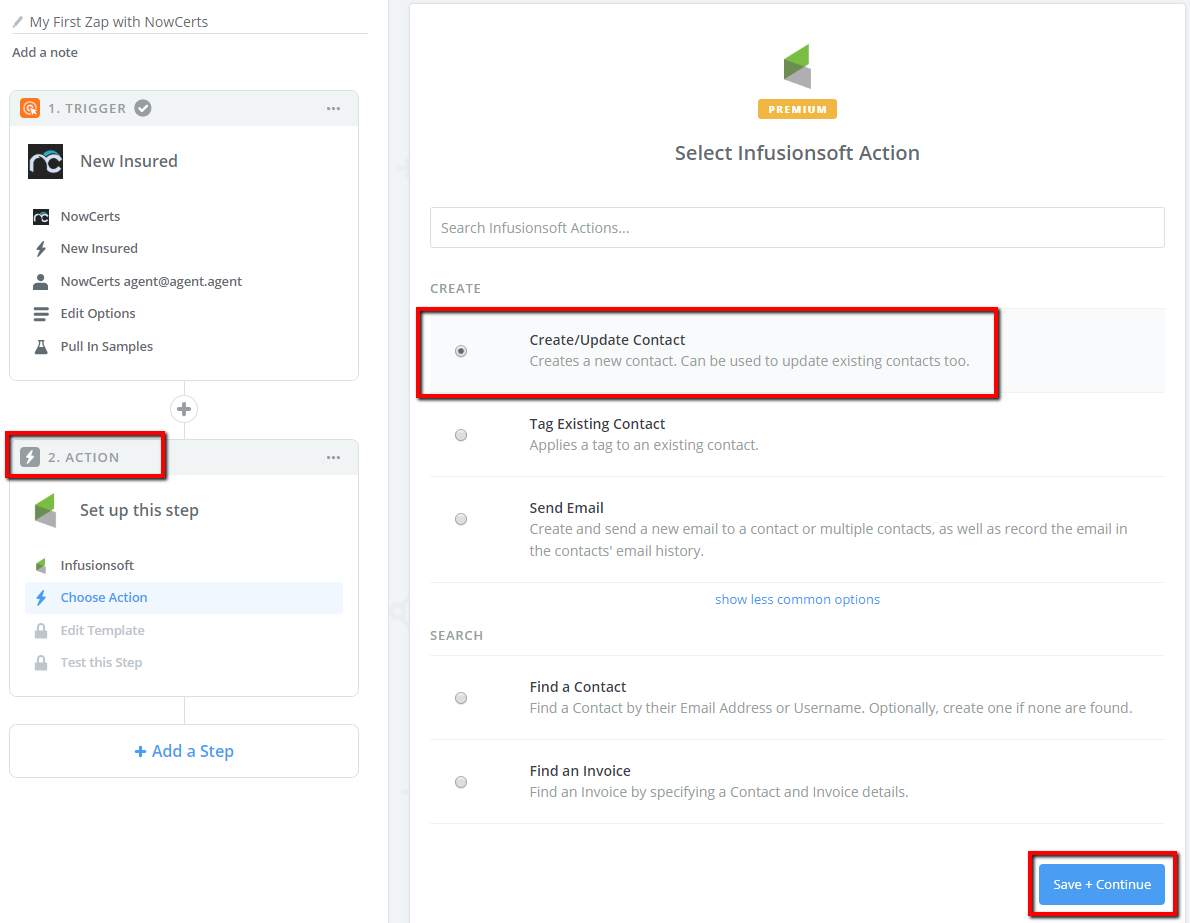Click the Find a Contact title text
The image size is (1190, 923).
[x=578, y=687]
